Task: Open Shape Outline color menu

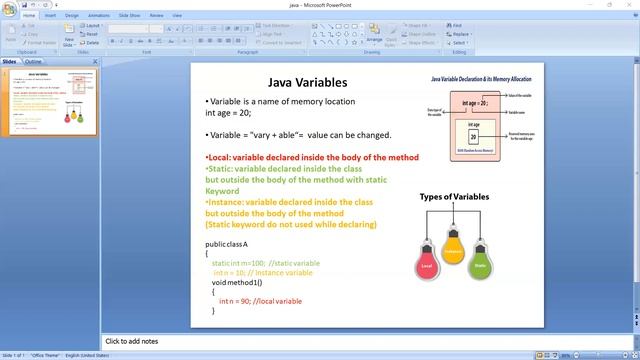Action: pyautogui.click(x=420, y=34)
